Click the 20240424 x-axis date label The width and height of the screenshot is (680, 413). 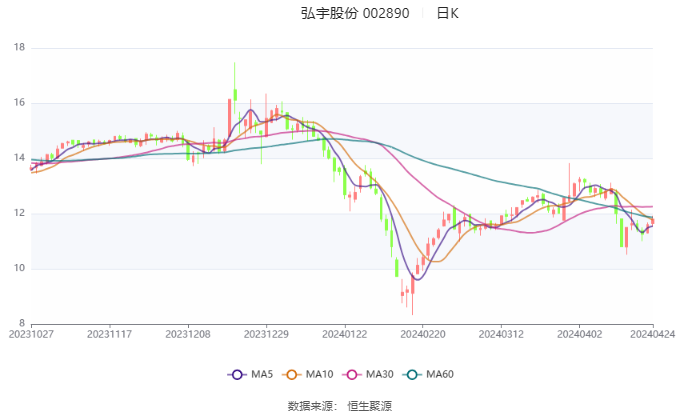coord(652,334)
